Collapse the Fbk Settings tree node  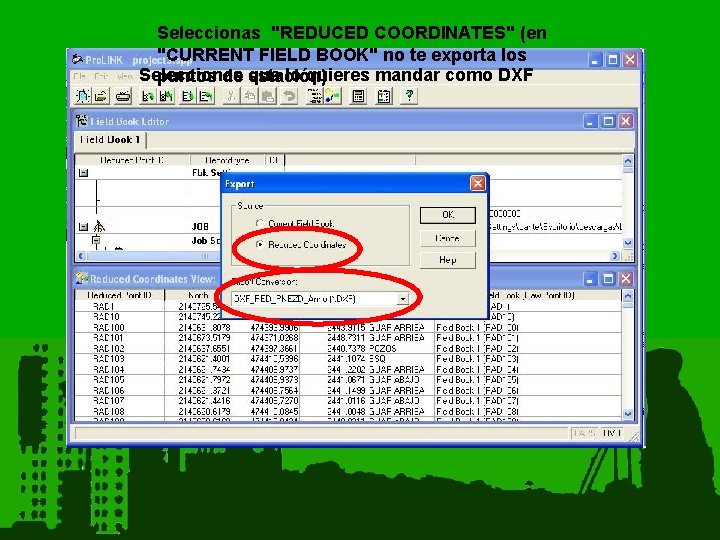83,173
